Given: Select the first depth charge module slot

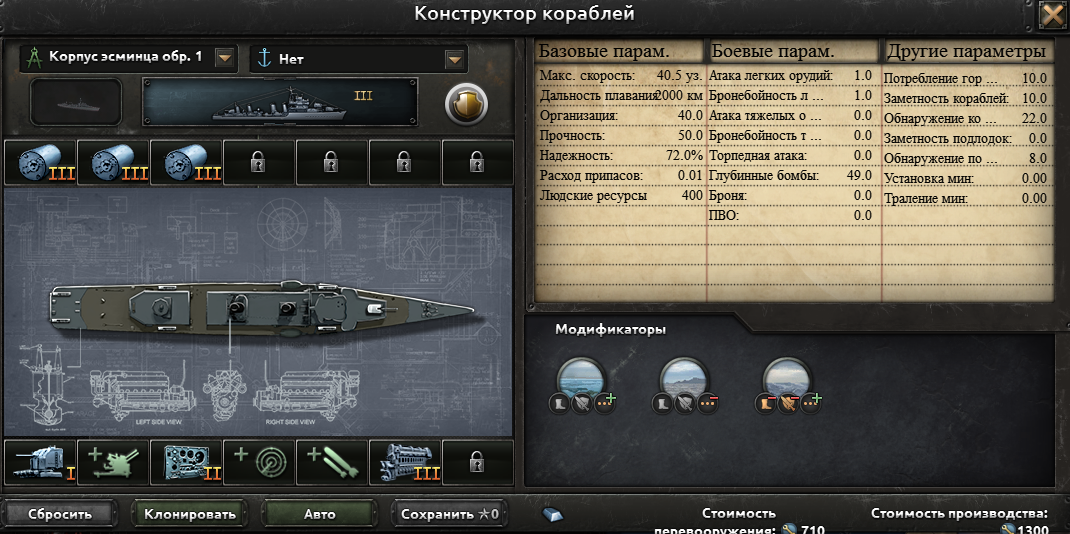Looking at the screenshot, I should pyautogui.click(x=40, y=163).
